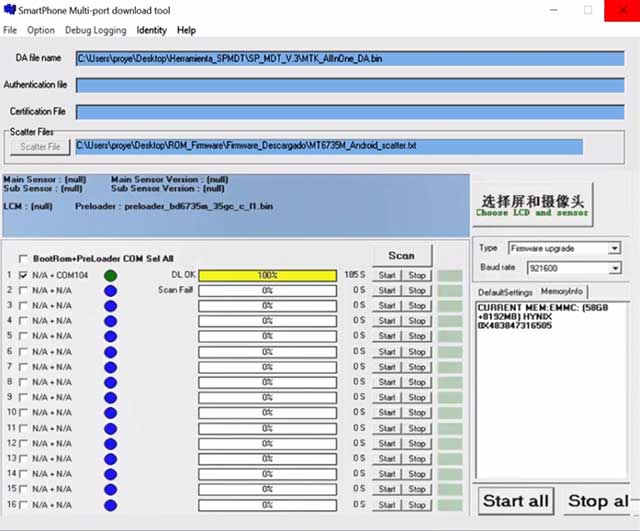Open the File menu
The width and height of the screenshot is (640, 531).
point(10,30)
